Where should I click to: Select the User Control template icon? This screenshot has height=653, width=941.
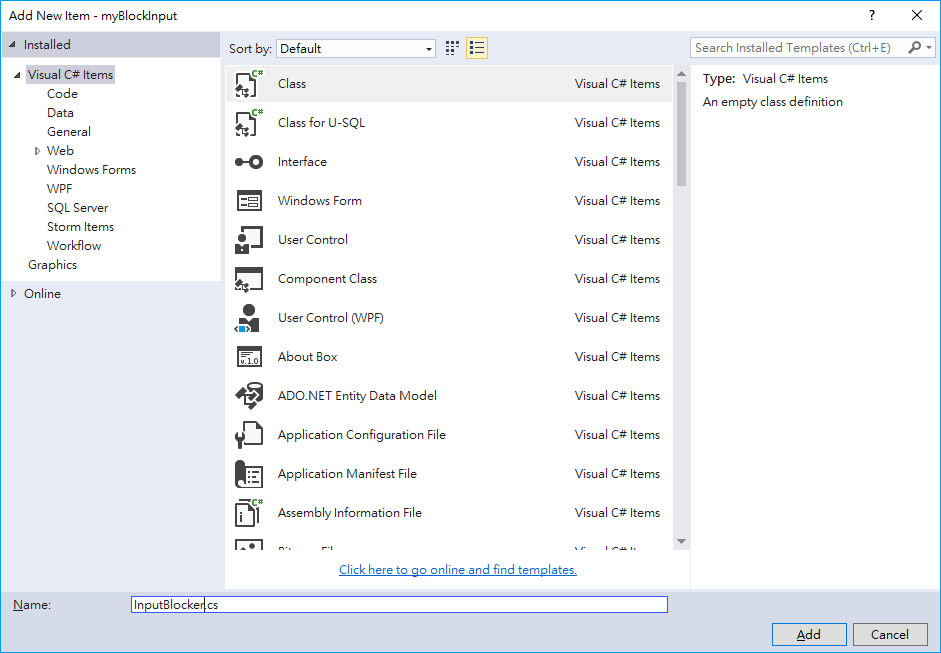[248, 240]
